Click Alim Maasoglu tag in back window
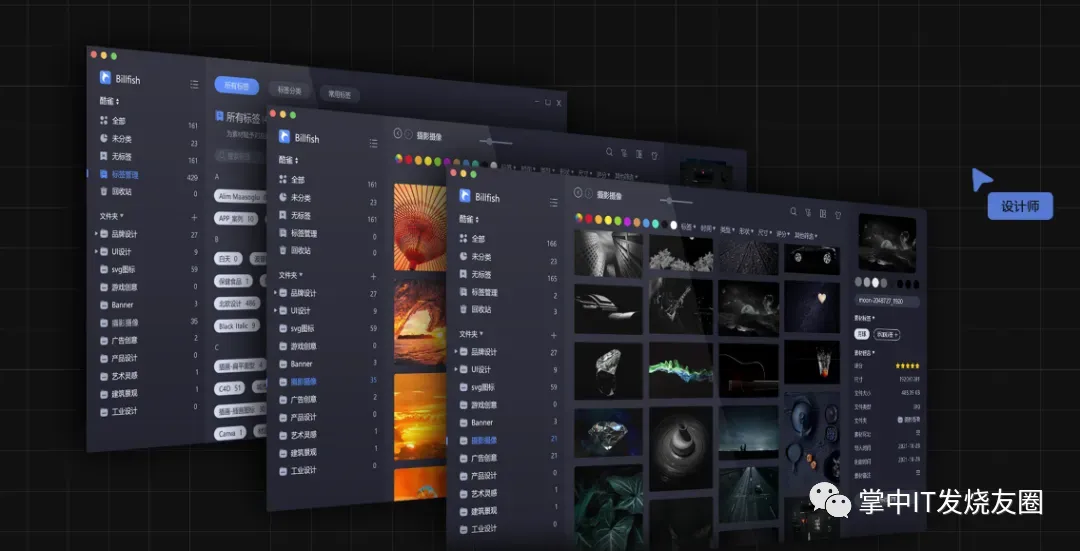Viewport: 1080px width, 551px height. point(238,196)
